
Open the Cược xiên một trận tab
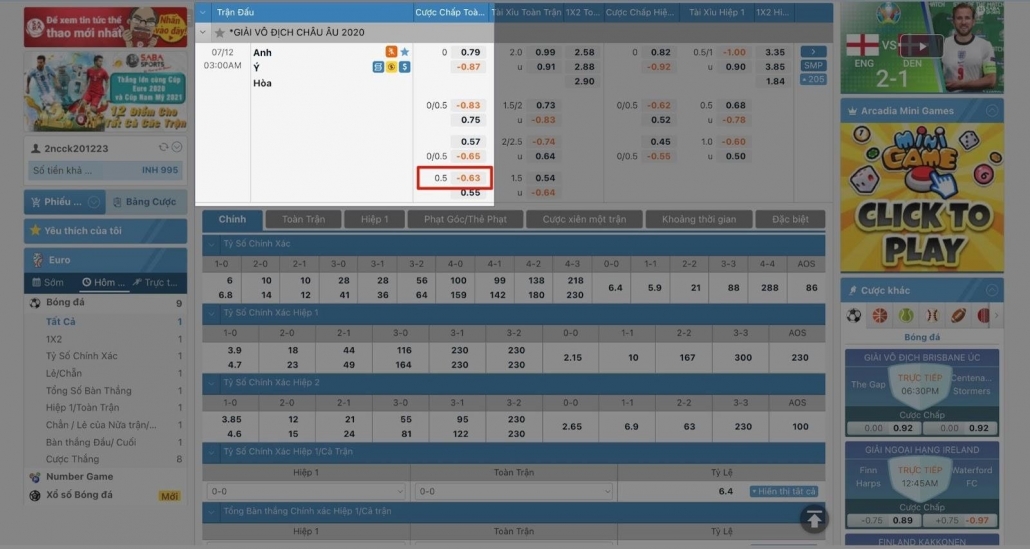click(584, 219)
